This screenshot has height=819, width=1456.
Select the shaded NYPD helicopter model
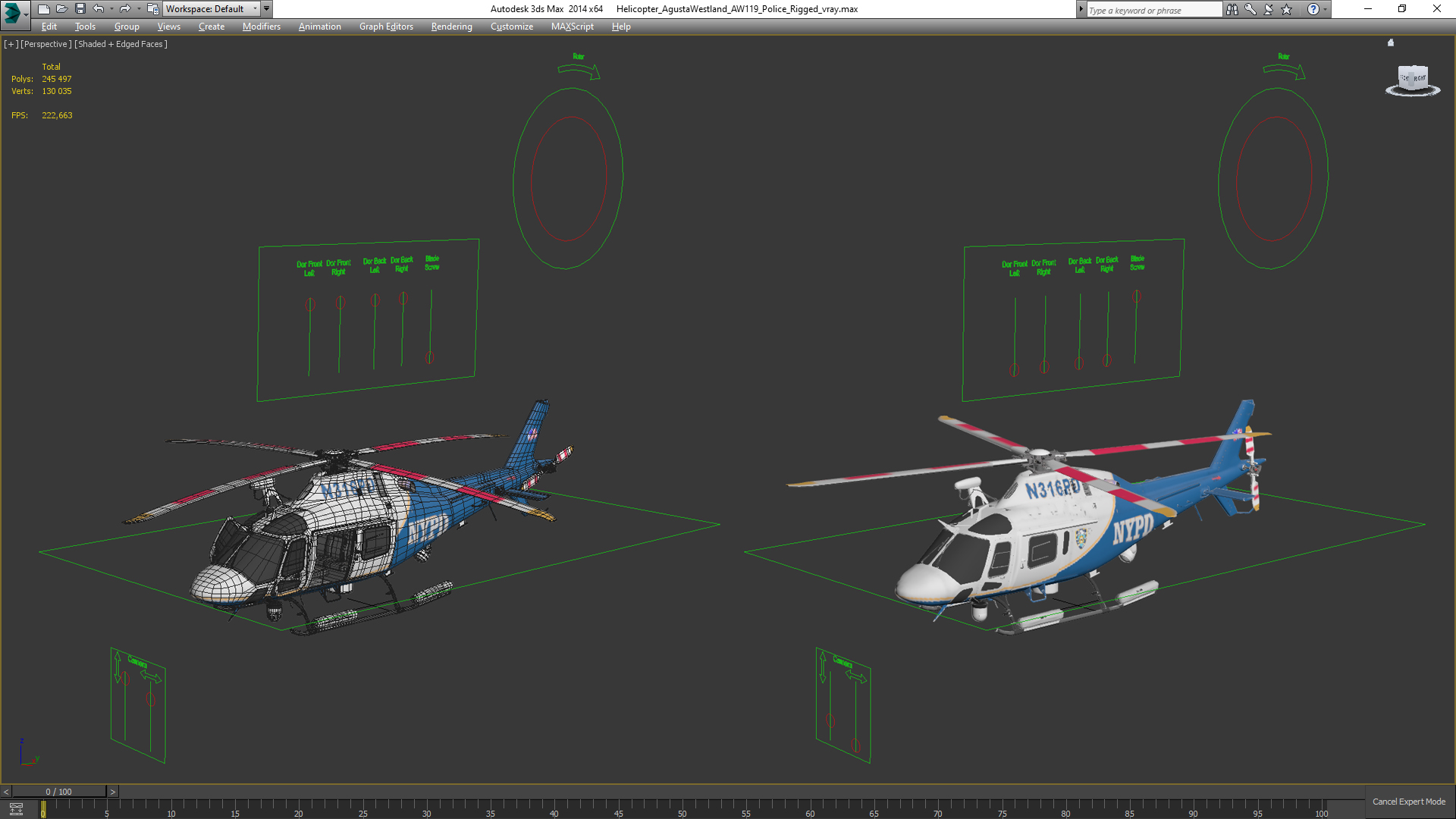pos(1062,531)
